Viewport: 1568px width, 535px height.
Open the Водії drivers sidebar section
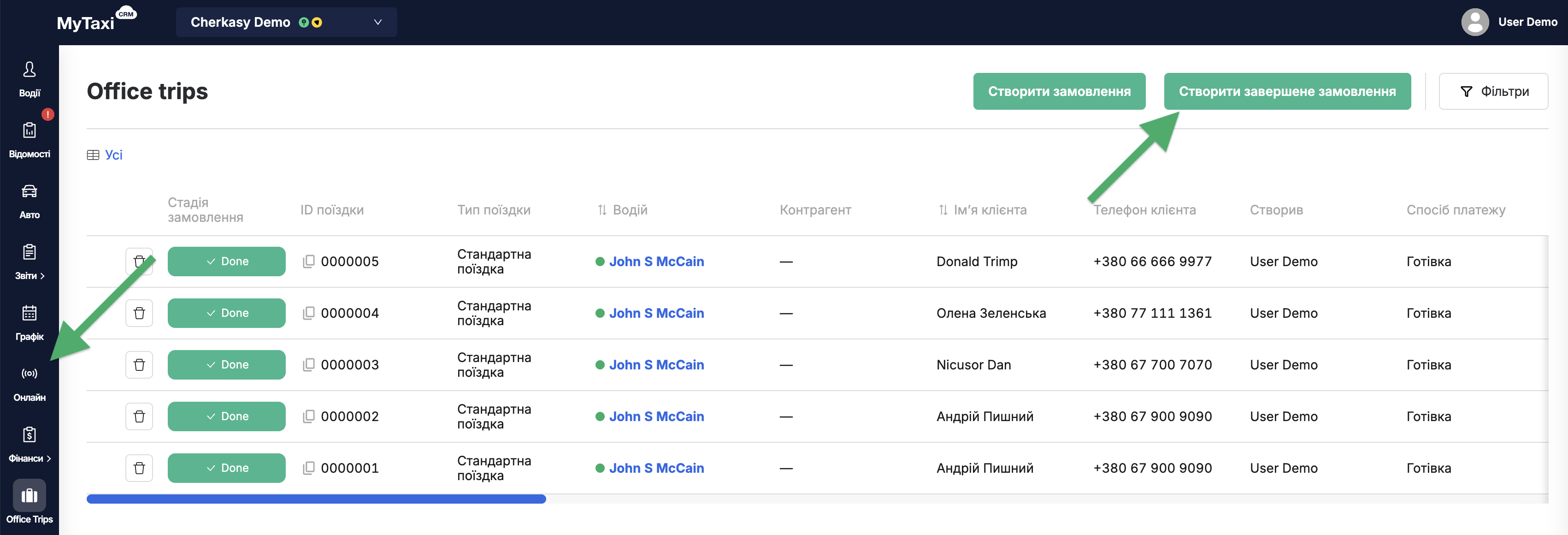tap(29, 79)
